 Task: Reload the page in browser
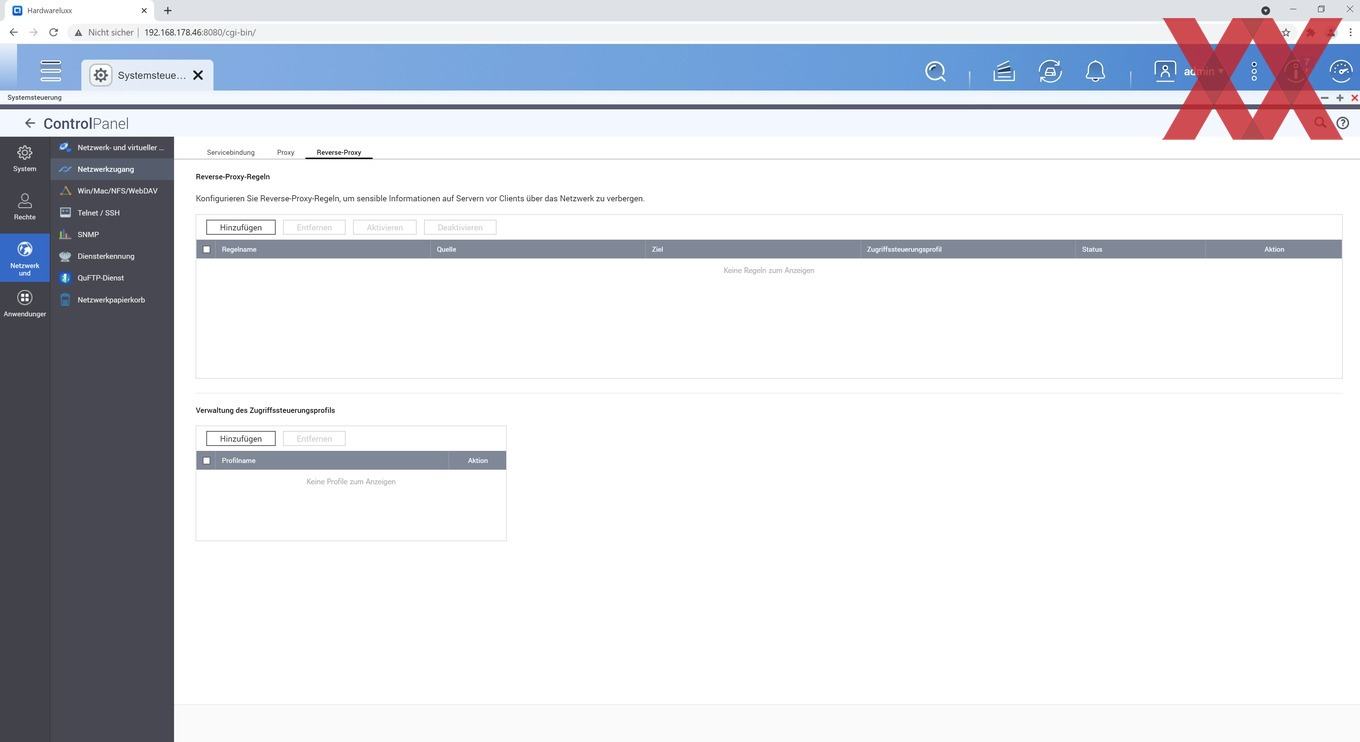point(53,32)
